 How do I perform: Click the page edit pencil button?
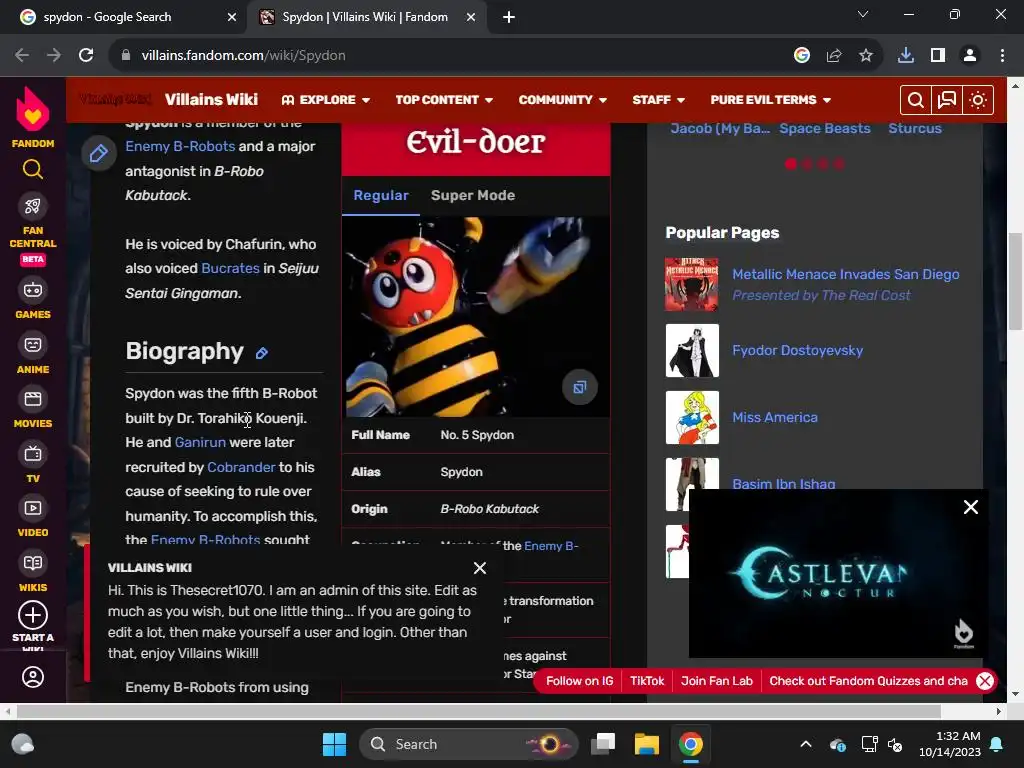[99, 153]
